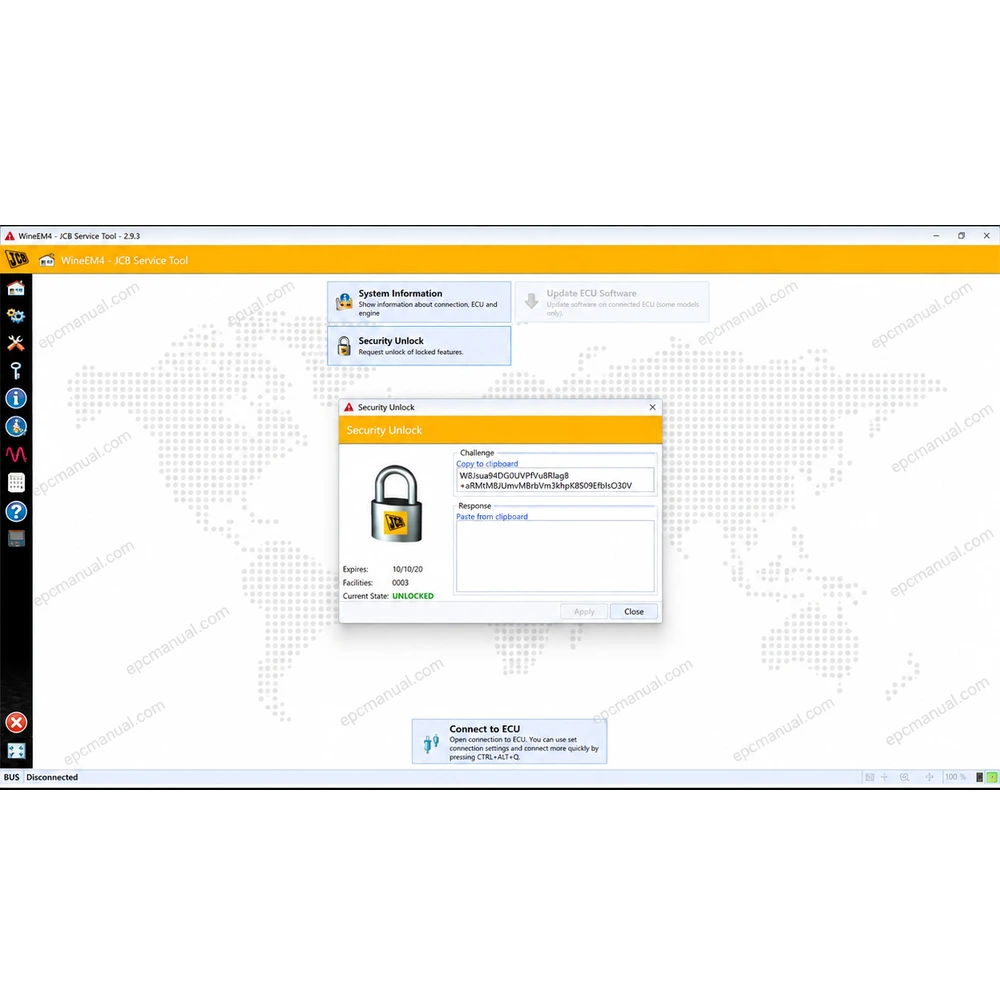This screenshot has height=1000, width=1000.
Task: Select the blue round technician icon
Action: pyautogui.click(x=16, y=427)
